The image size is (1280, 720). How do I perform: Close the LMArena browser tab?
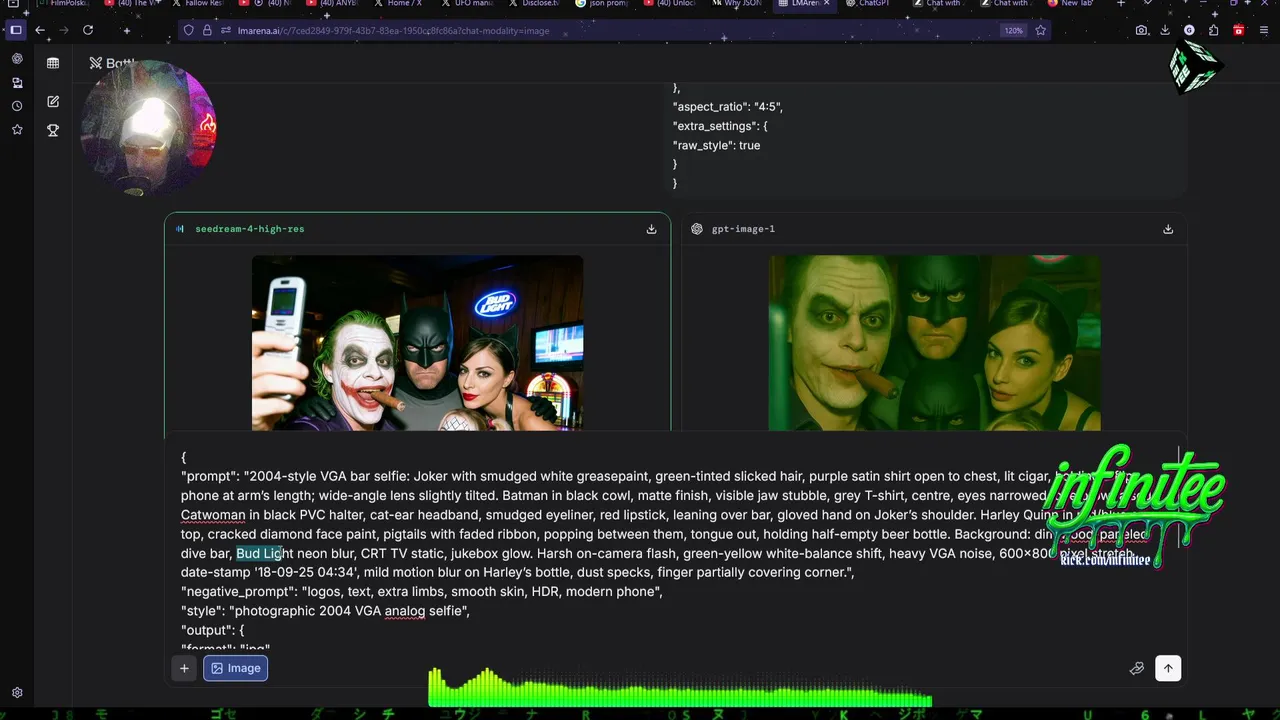click(x=826, y=4)
